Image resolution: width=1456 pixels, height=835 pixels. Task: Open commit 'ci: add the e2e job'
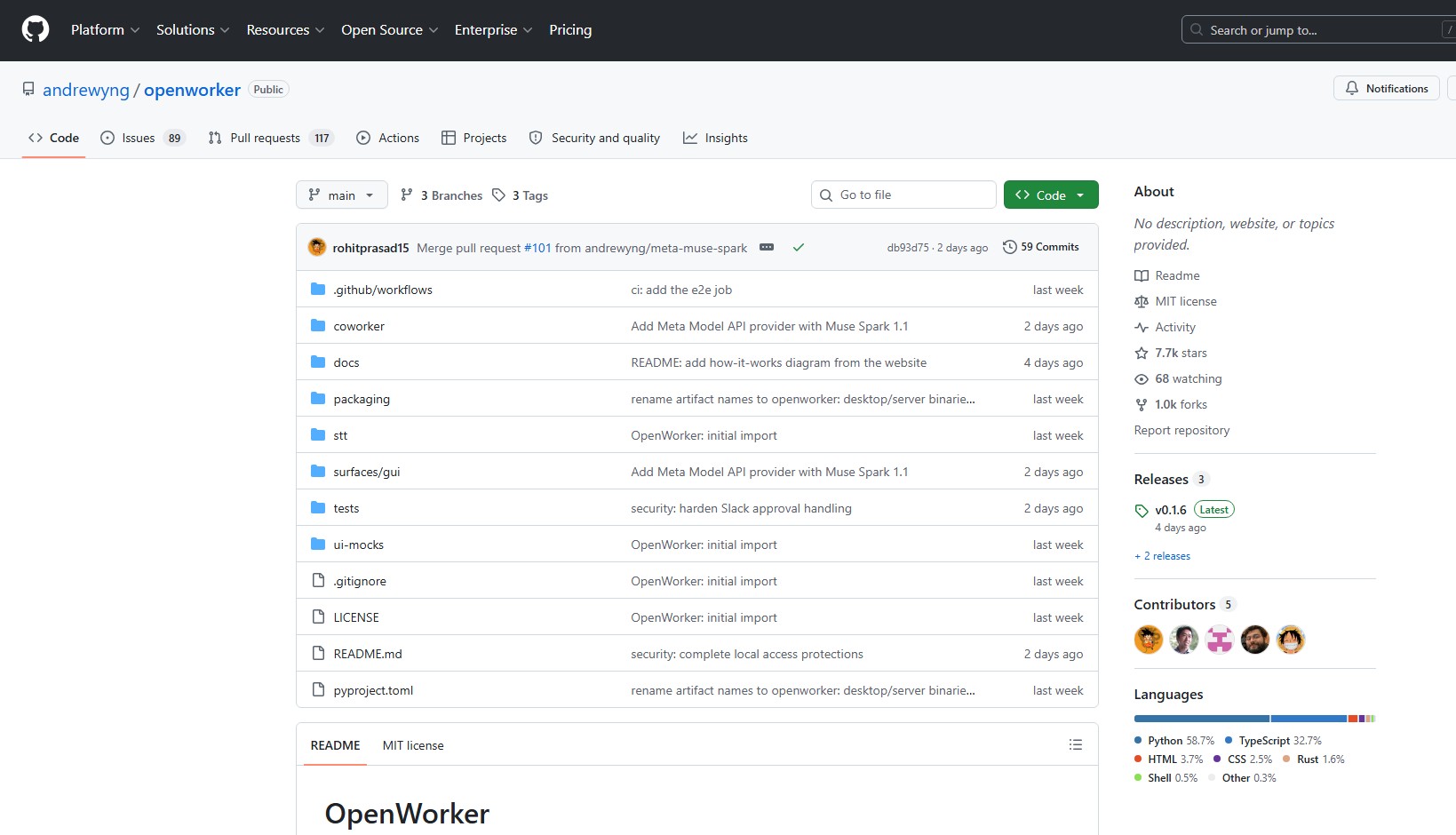pos(681,290)
